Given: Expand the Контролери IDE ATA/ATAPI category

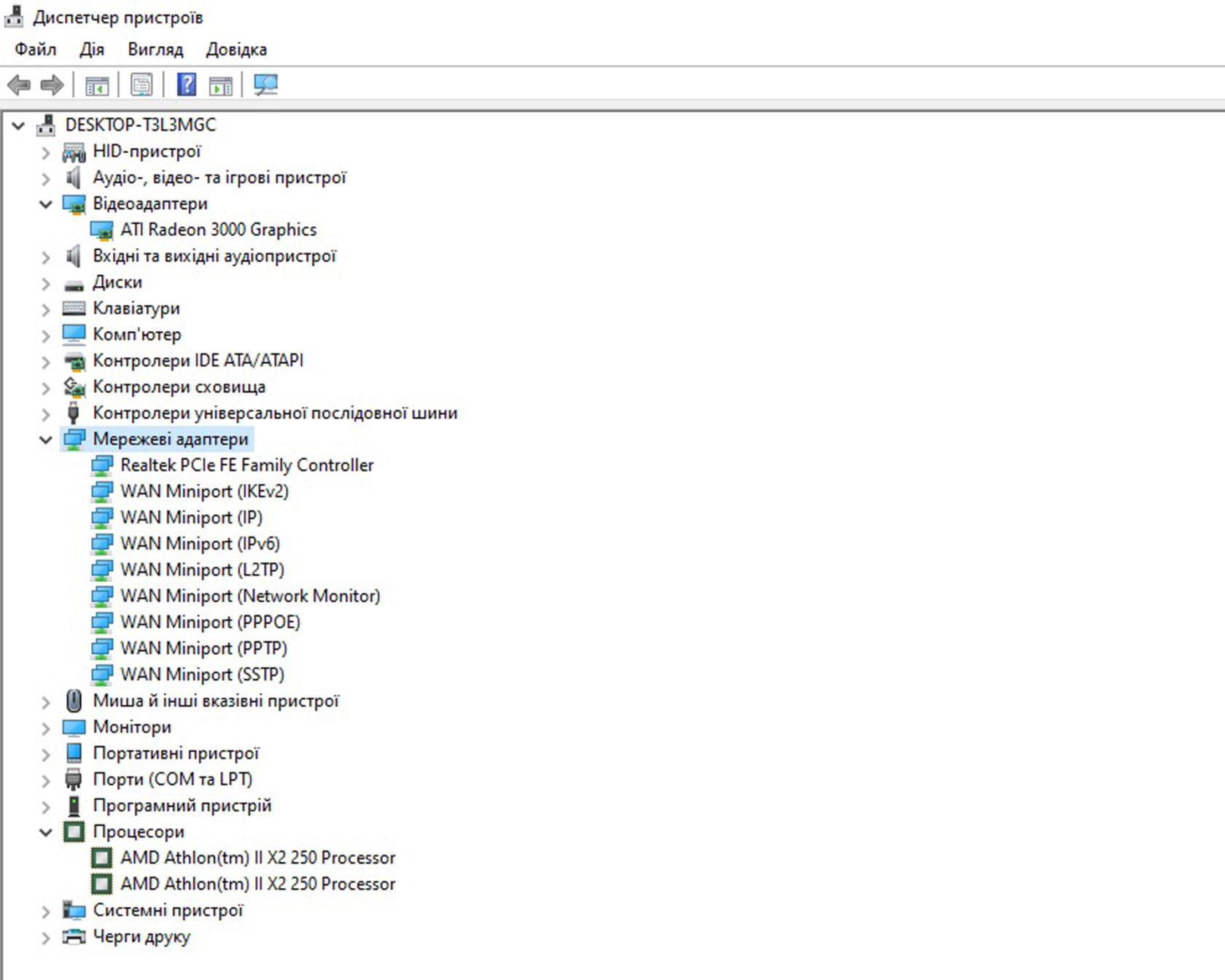Looking at the screenshot, I should [46, 362].
